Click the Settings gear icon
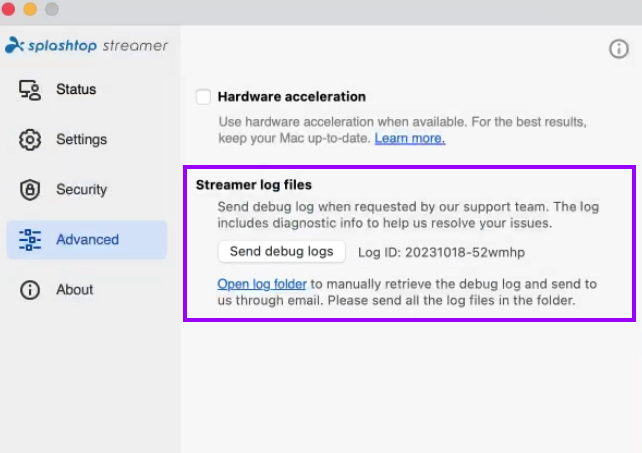Screen dimensions: 642x453 tap(30, 140)
